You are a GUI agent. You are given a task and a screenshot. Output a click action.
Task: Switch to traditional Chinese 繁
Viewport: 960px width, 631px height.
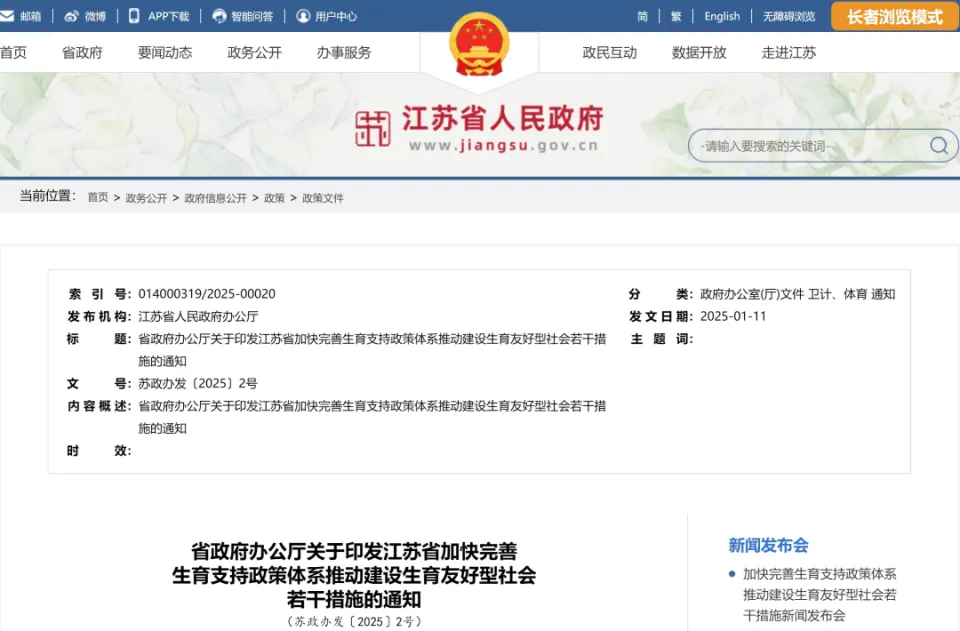(x=676, y=17)
